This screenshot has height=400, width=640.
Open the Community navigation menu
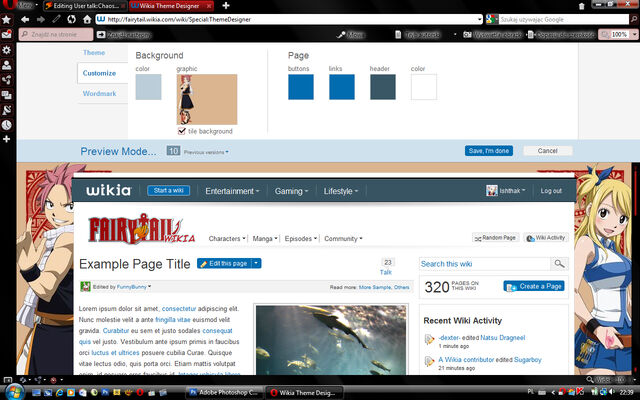tap(343, 239)
